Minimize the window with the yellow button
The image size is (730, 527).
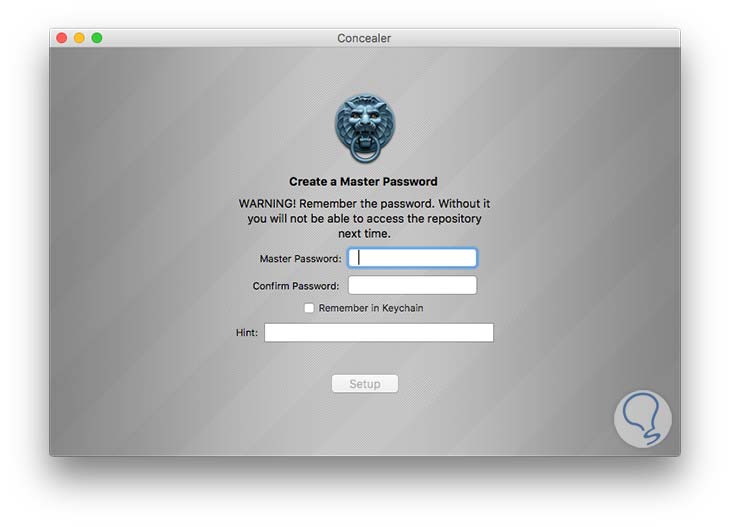(x=79, y=38)
